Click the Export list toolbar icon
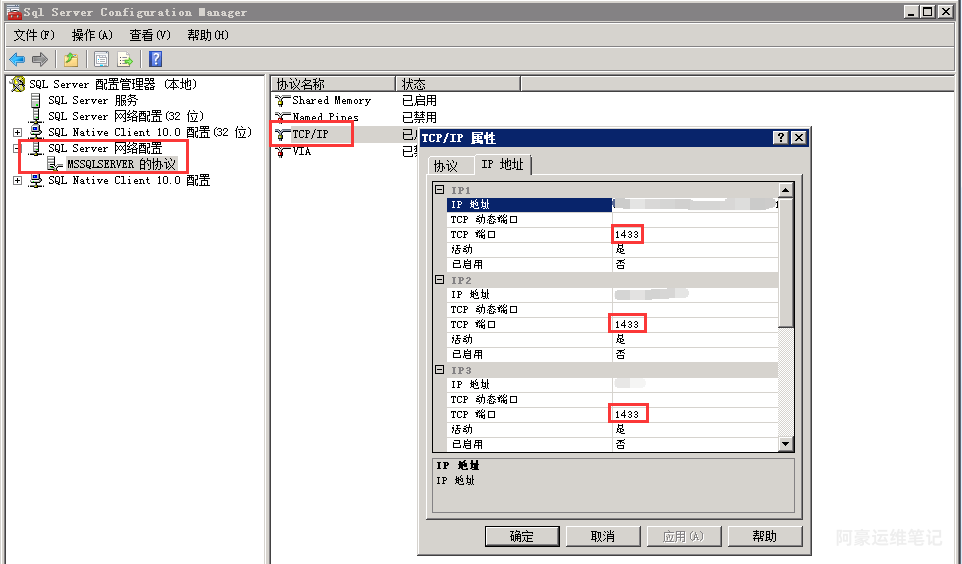This screenshot has height=564, width=962. tap(125, 59)
